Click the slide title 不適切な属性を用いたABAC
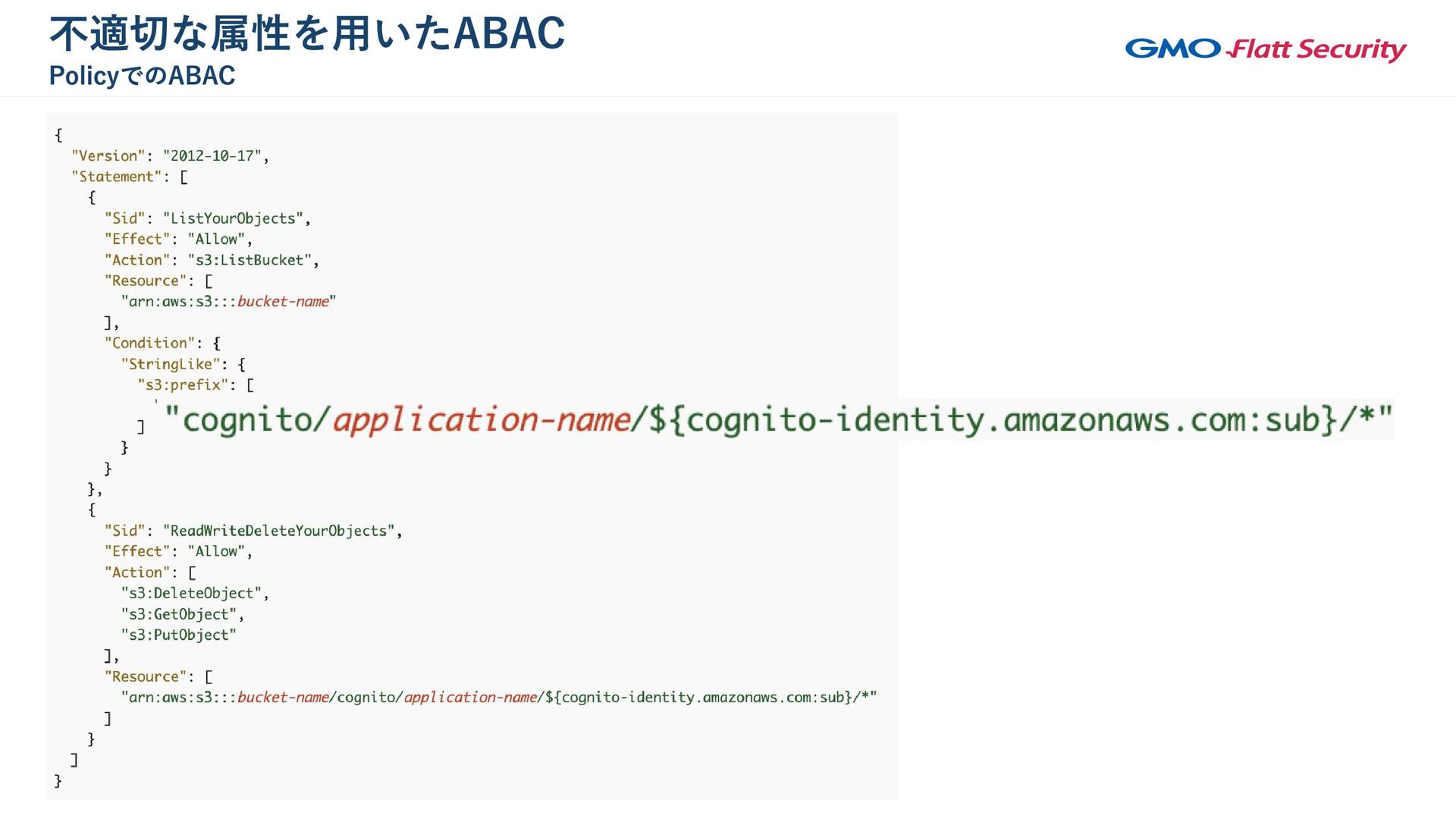 [307, 34]
